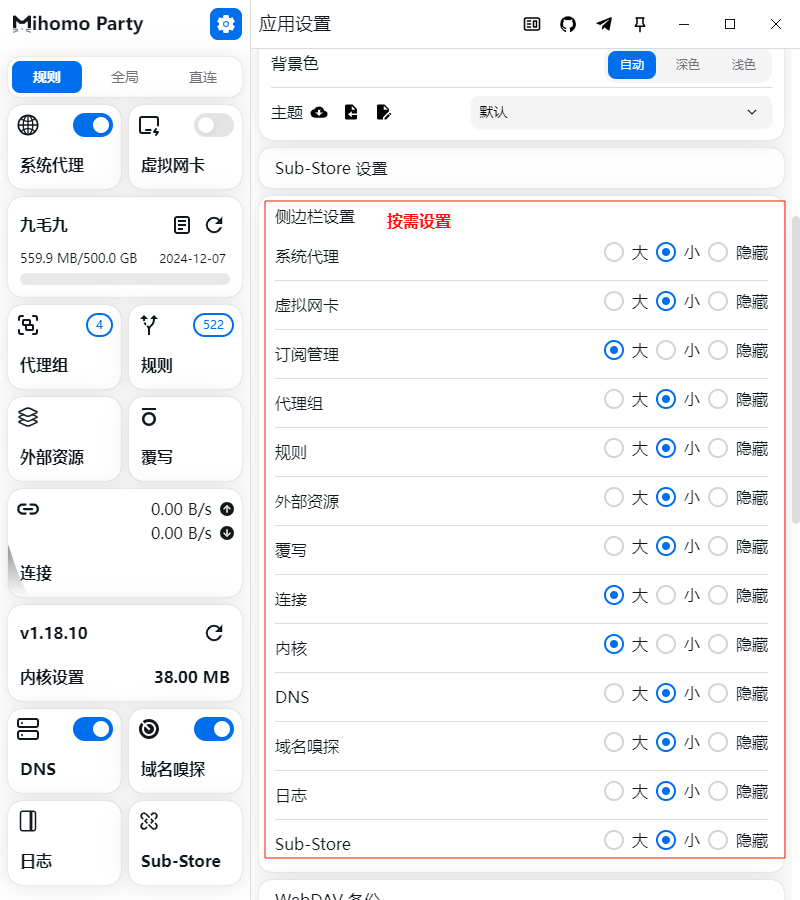Click the settings panel vertical scrollbar
The height and width of the screenshot is (900, 800).
(795, 370)
